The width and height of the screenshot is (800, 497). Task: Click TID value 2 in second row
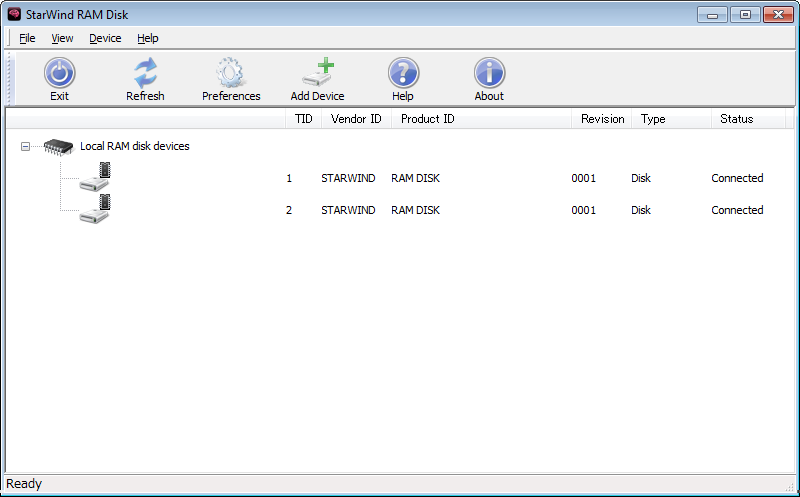289,210
